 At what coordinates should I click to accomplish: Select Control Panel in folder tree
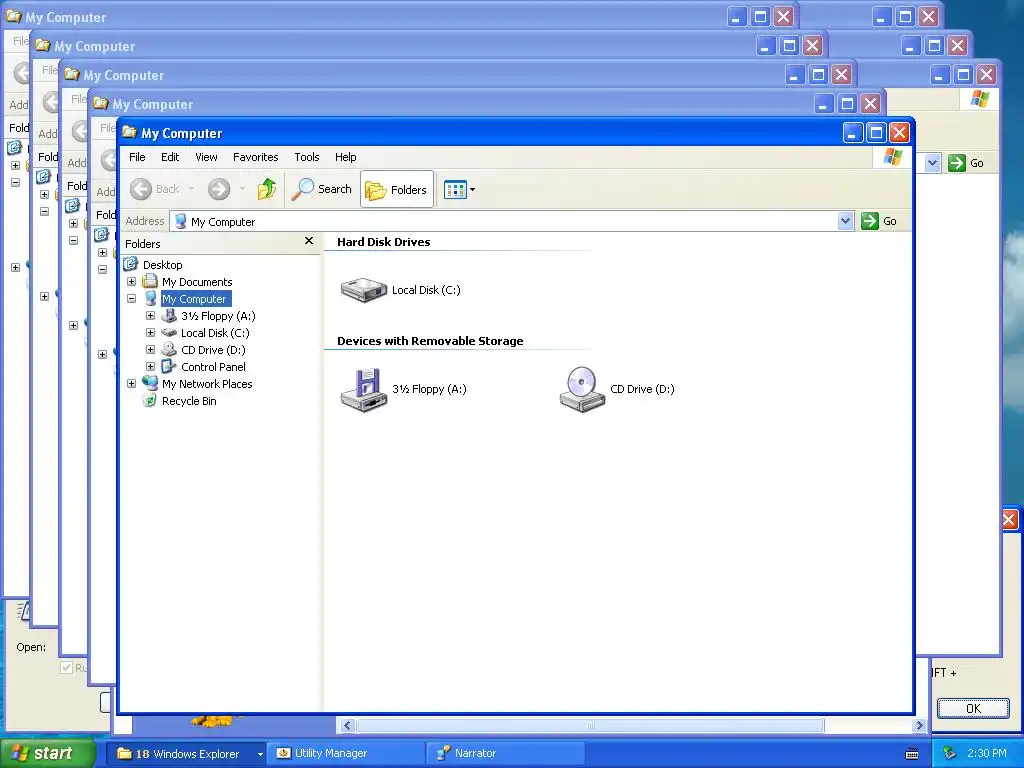click(213, 366)
